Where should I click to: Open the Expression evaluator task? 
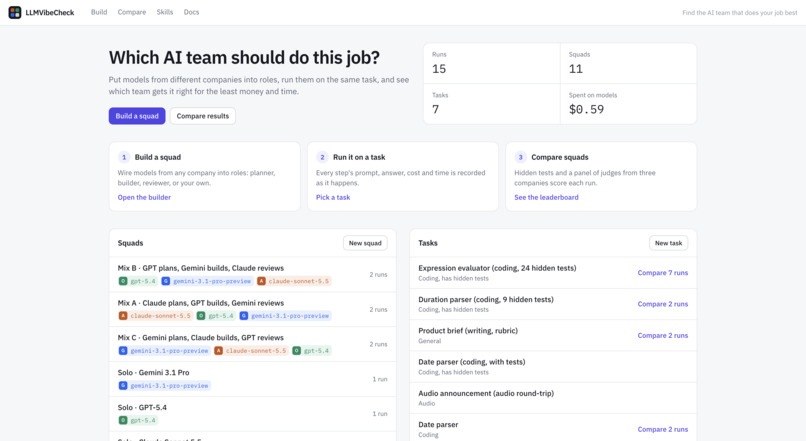tap(497, 268)
